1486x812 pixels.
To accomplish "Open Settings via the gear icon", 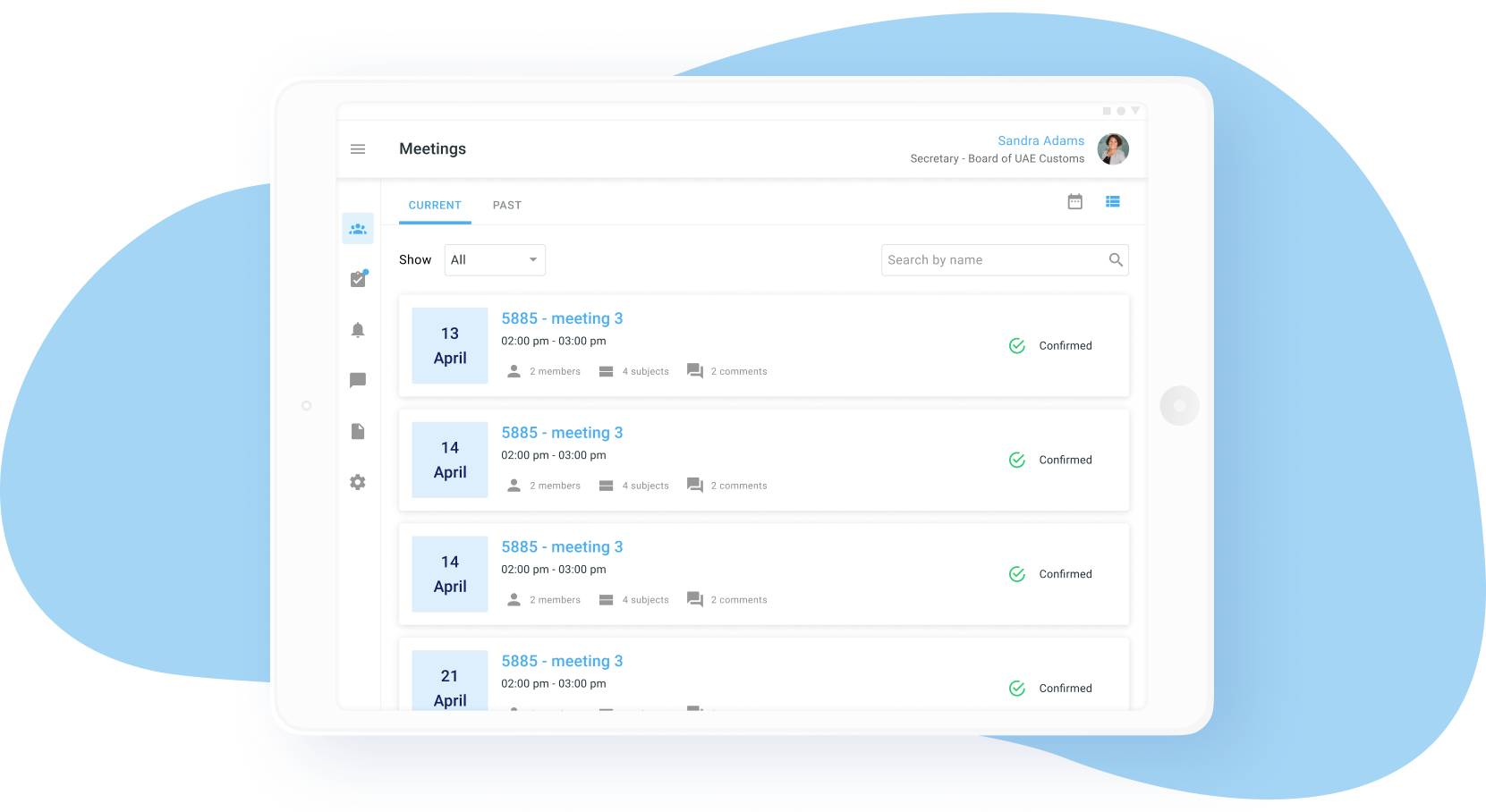I will click(x=358, y=482).
